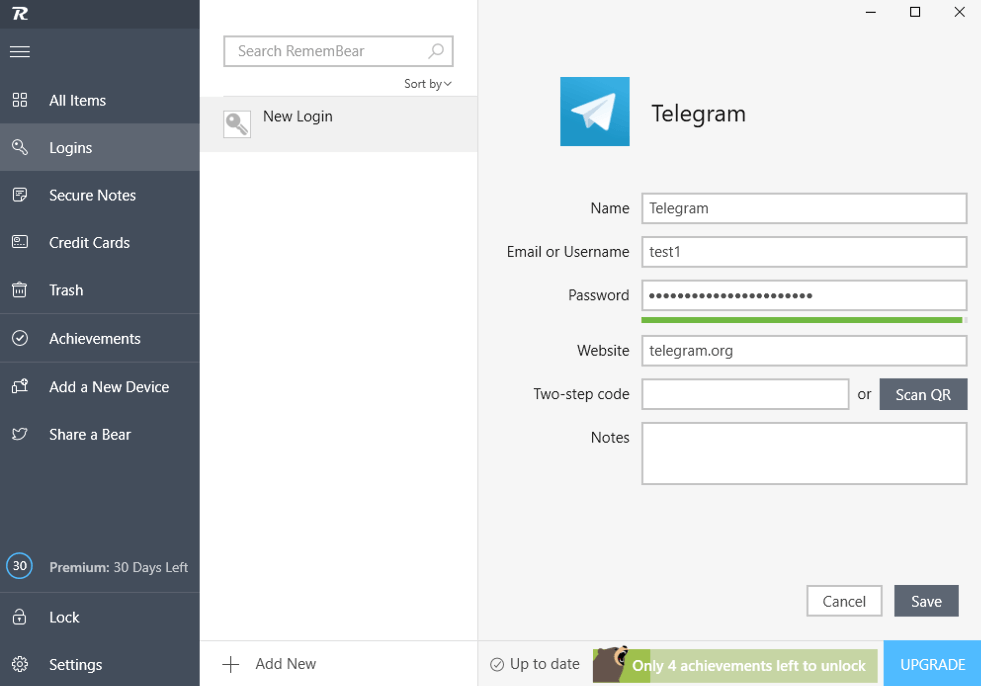Click the 30 days premium circle badge
981x686 pixels.
[x=19, y=566]
